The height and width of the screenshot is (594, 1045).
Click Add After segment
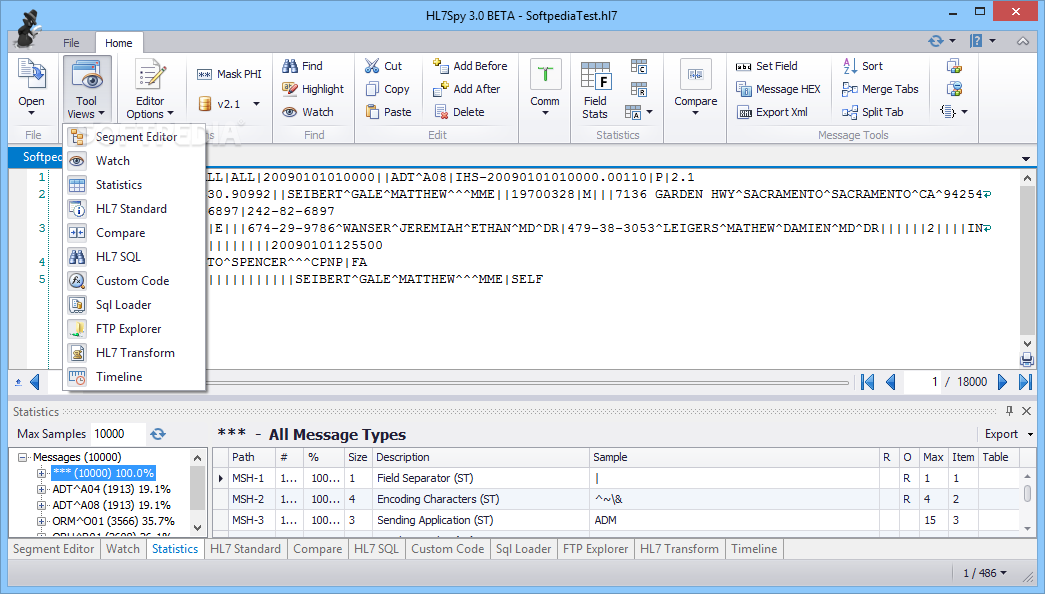[x=467, y=89]
